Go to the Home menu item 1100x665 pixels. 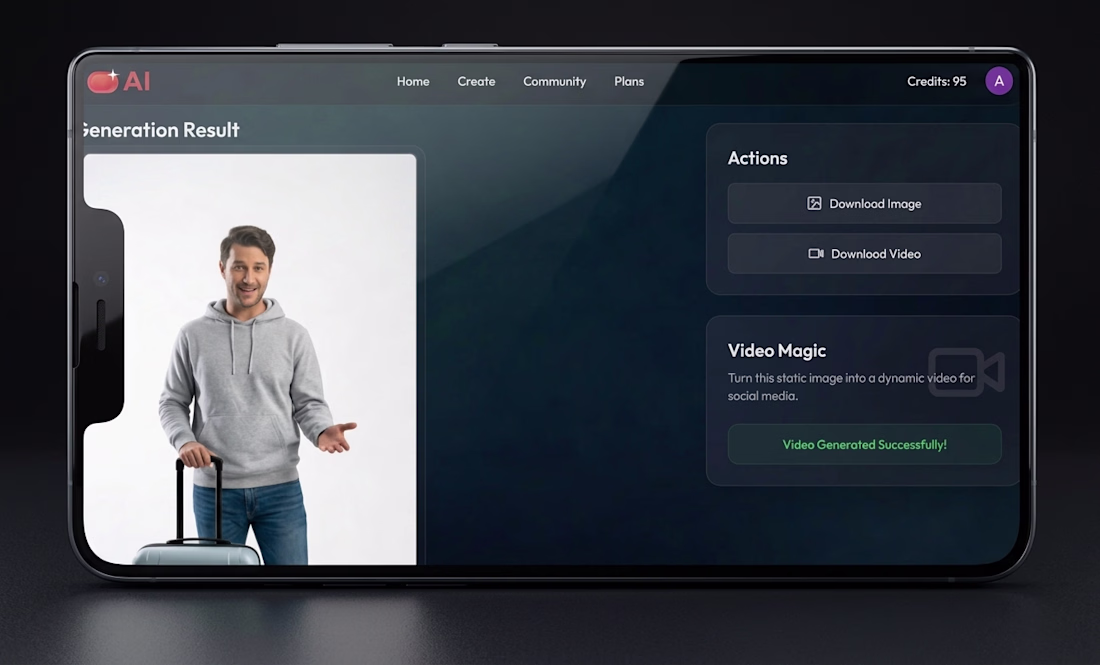413,81
